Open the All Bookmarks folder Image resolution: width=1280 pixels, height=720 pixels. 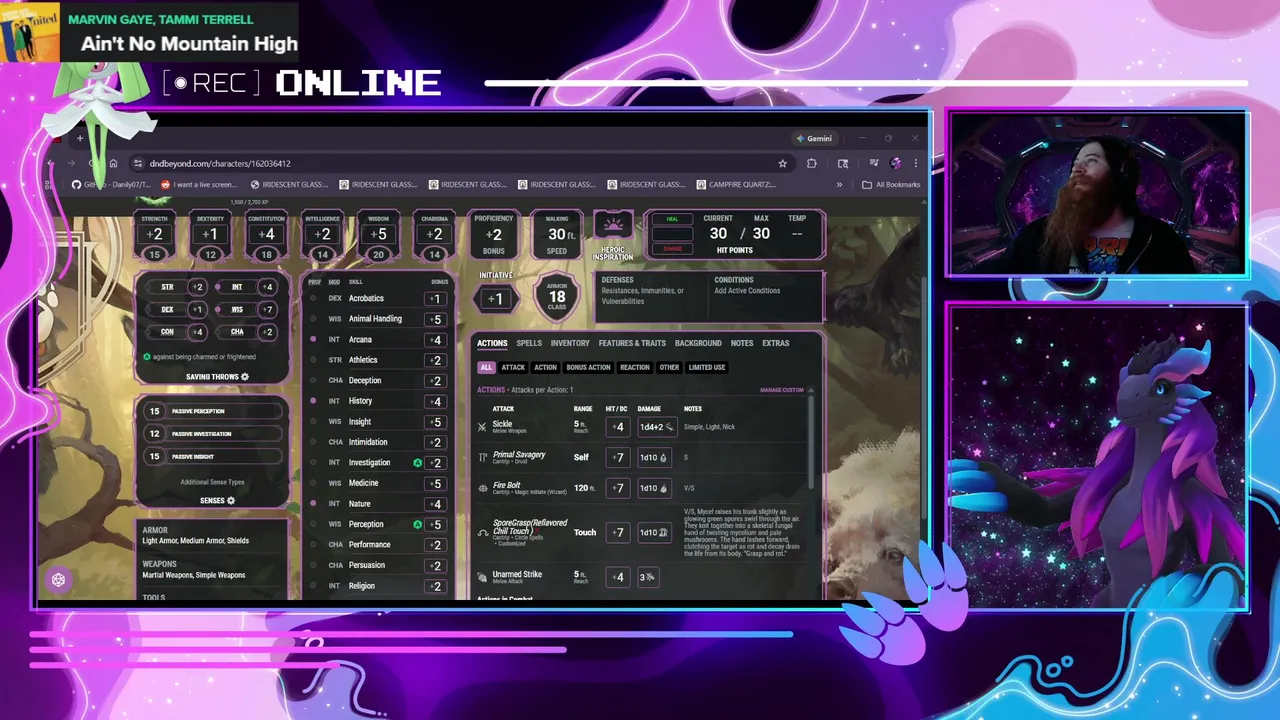(891, 184)
